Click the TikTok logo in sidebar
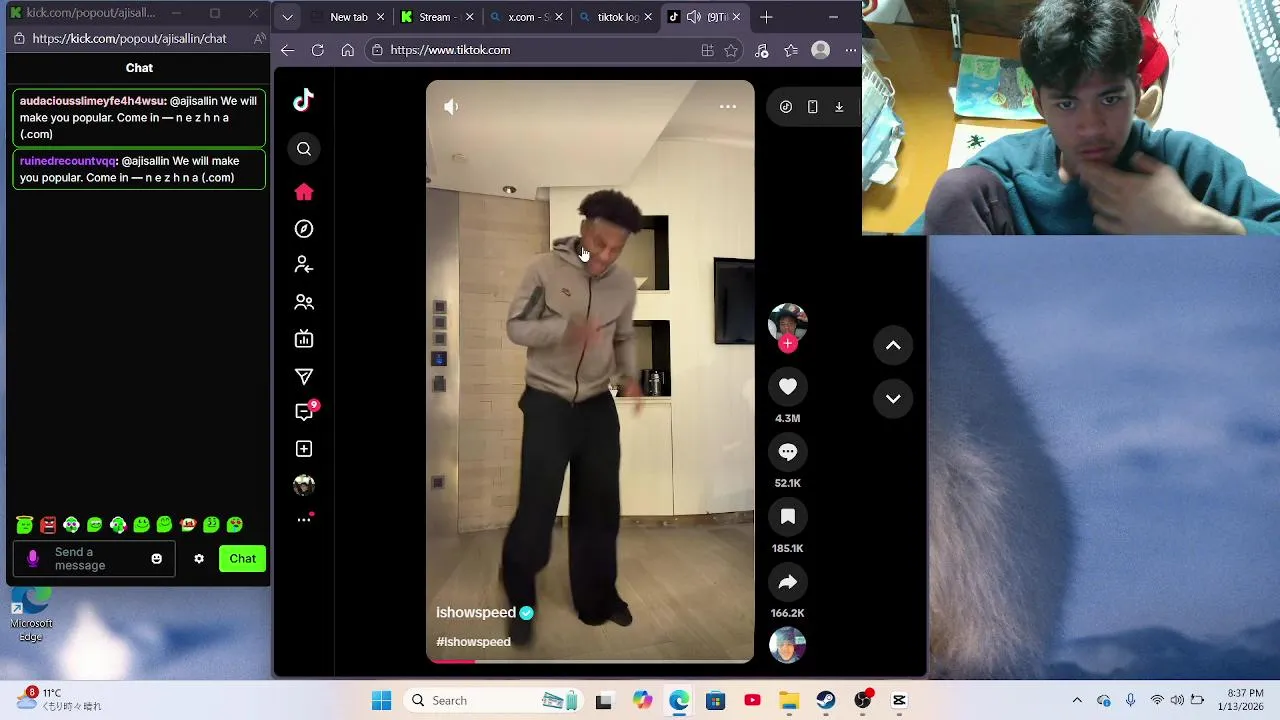1280x720 pixels. click(x=304, y=99)
